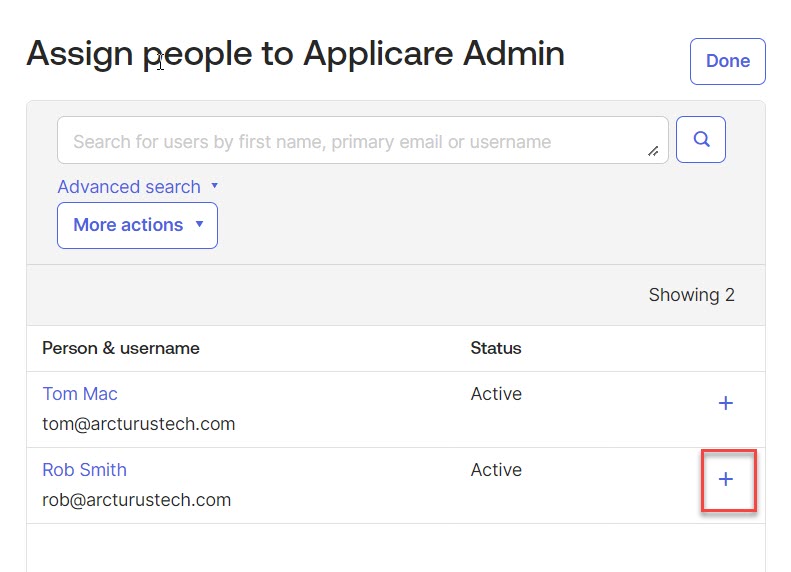Expand the Advanced search arrow
The image size is (791, 572).
(215, 186)
